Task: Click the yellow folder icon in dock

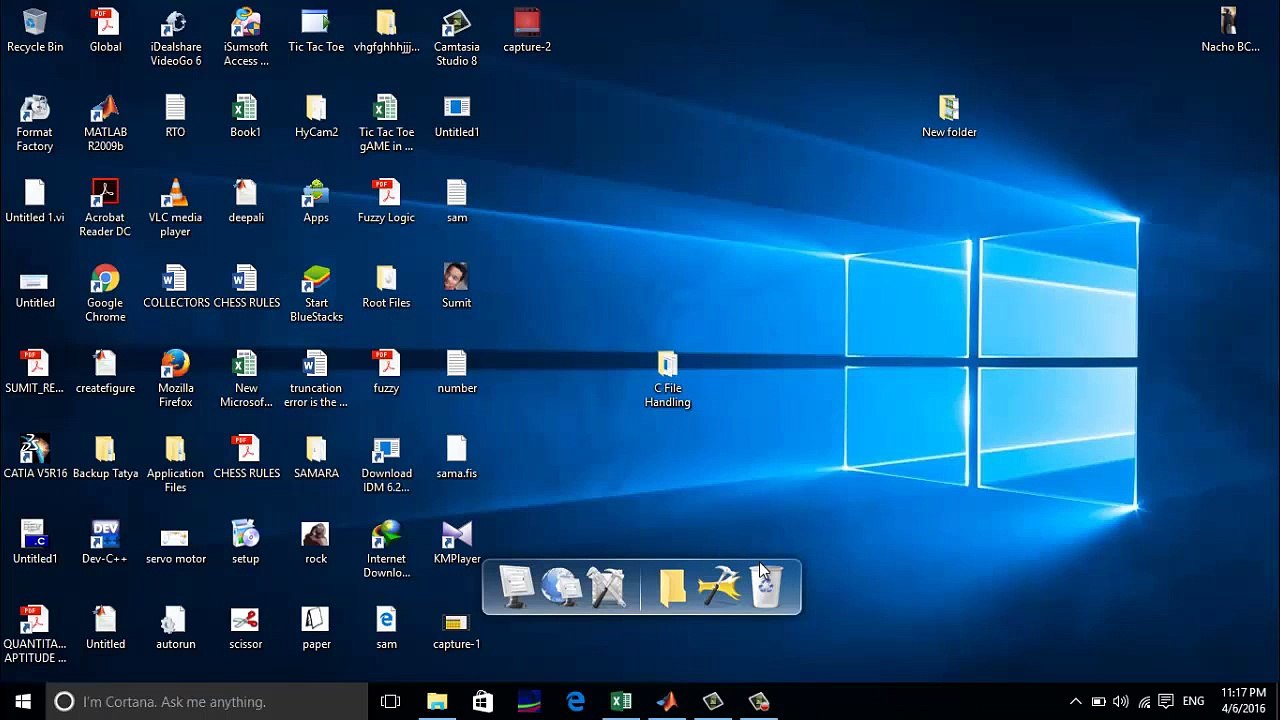Action: coord(672,587)
